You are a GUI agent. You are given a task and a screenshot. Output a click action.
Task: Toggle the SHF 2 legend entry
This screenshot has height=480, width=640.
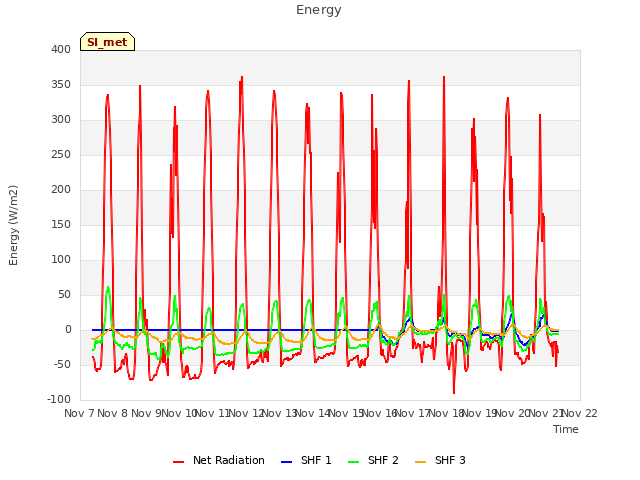tap(373, 460)
